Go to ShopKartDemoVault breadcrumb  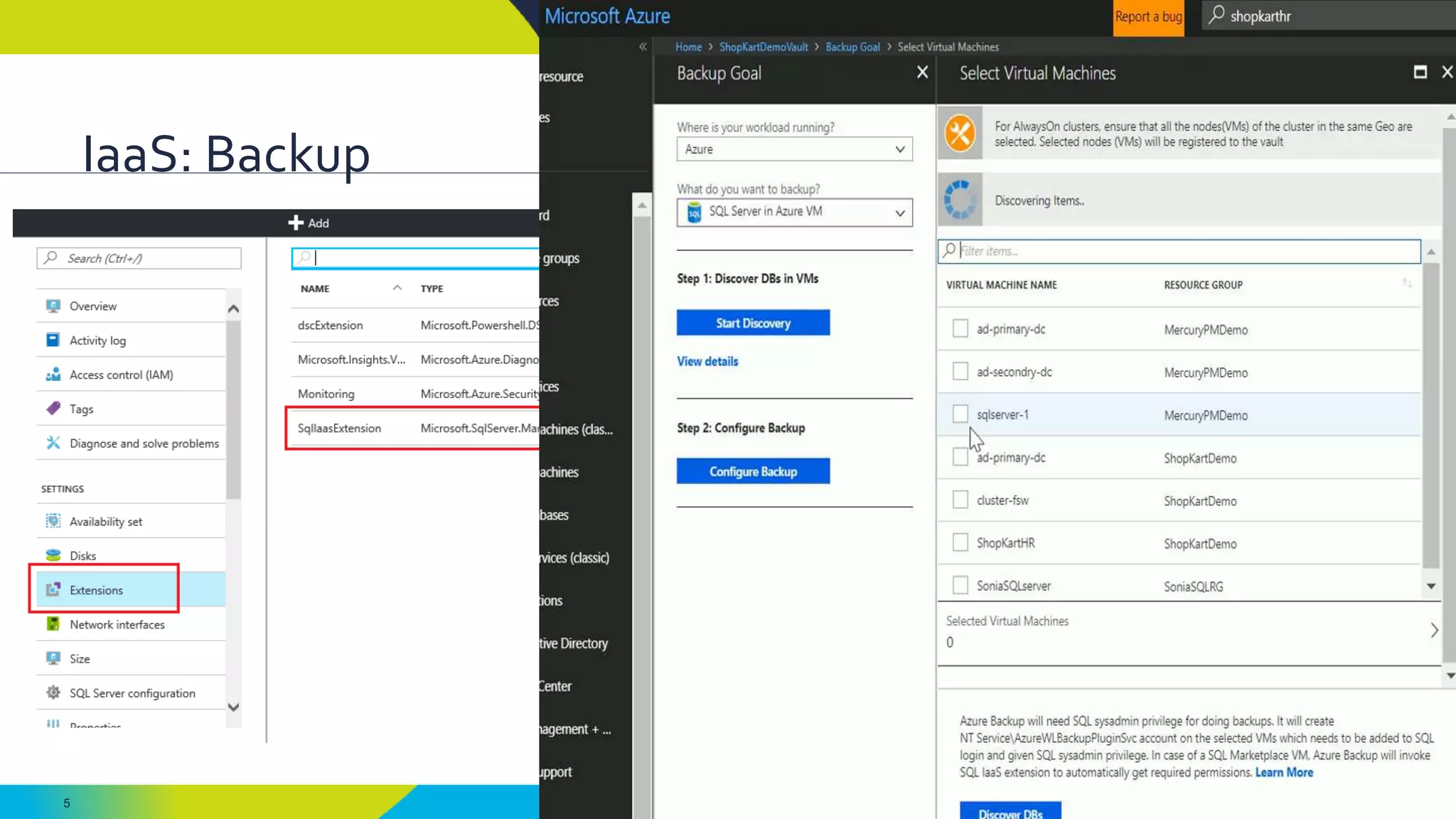(x=764, y=47)
